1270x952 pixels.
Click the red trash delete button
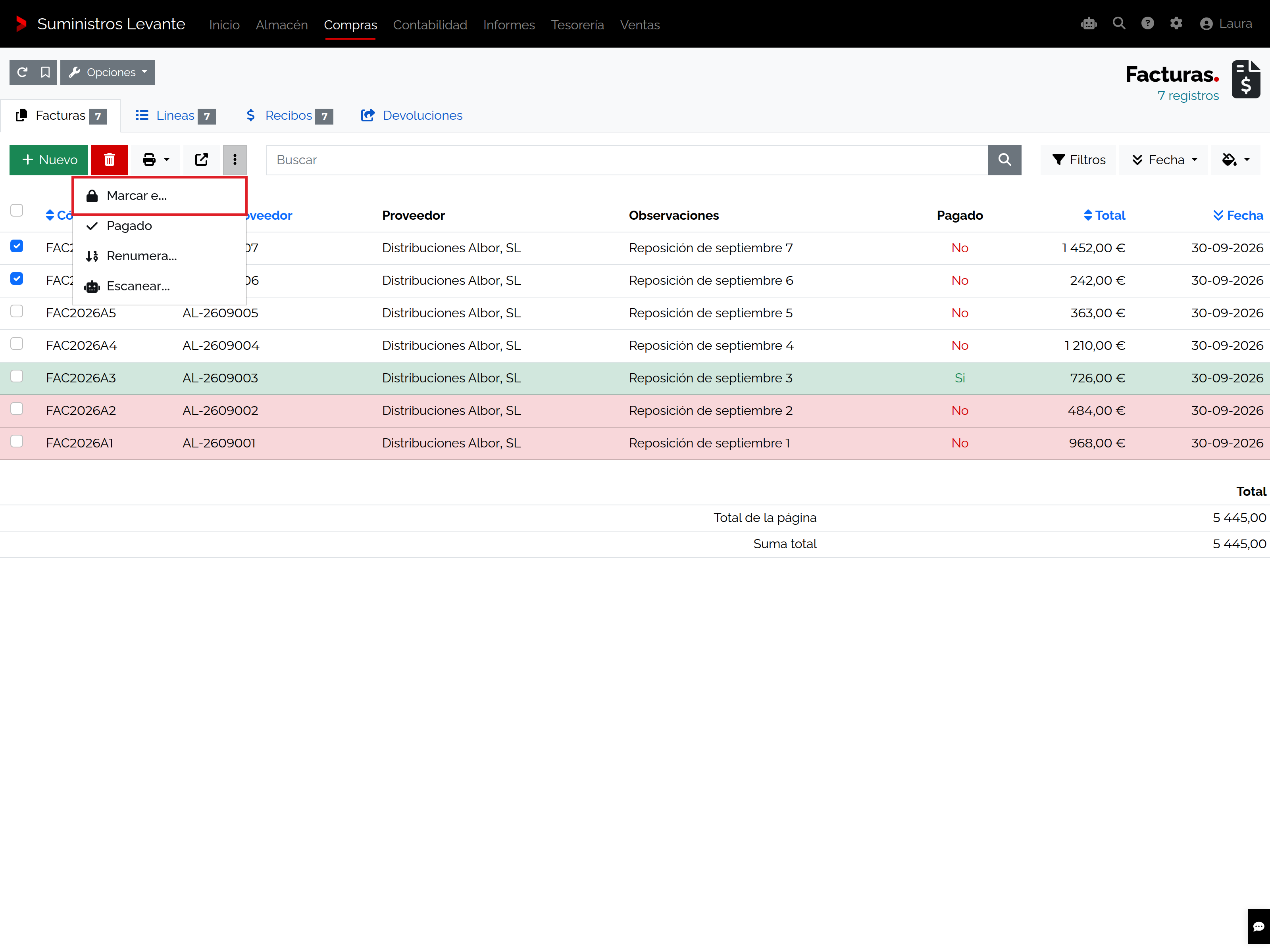[x=109, y=159]
